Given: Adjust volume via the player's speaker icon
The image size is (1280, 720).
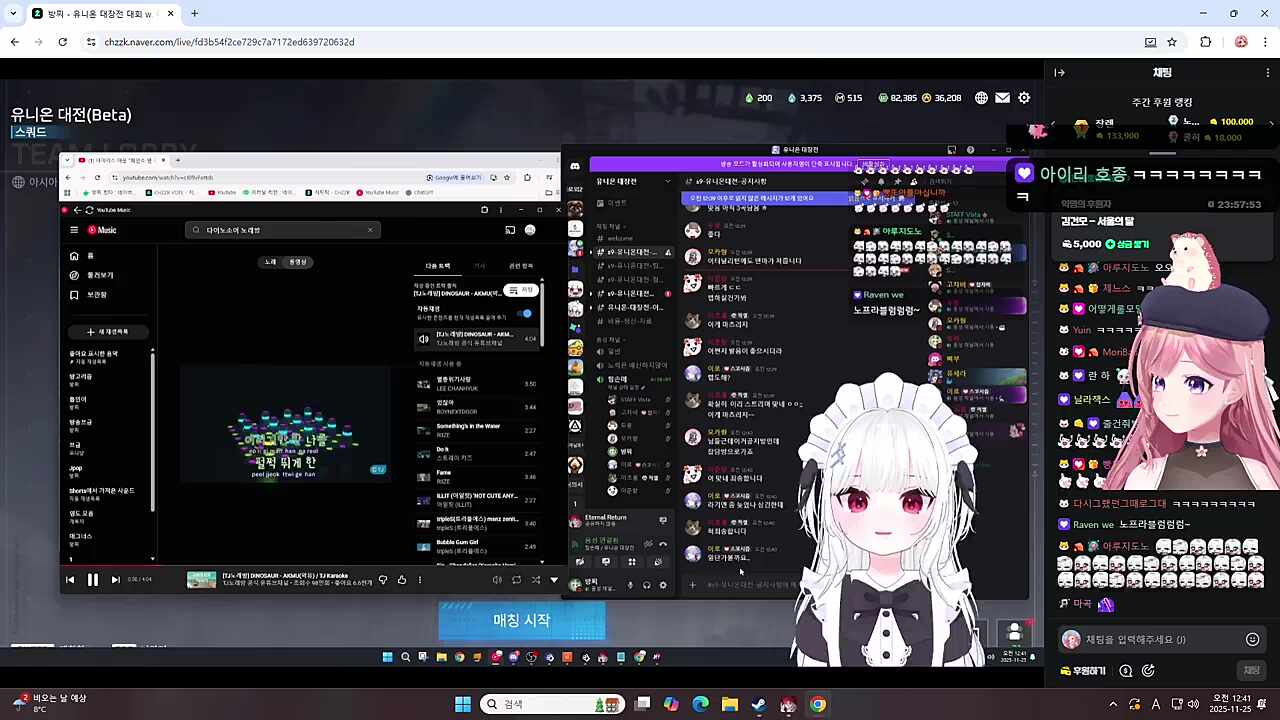Looking at the screenshot, I should [x=497, y=580].
